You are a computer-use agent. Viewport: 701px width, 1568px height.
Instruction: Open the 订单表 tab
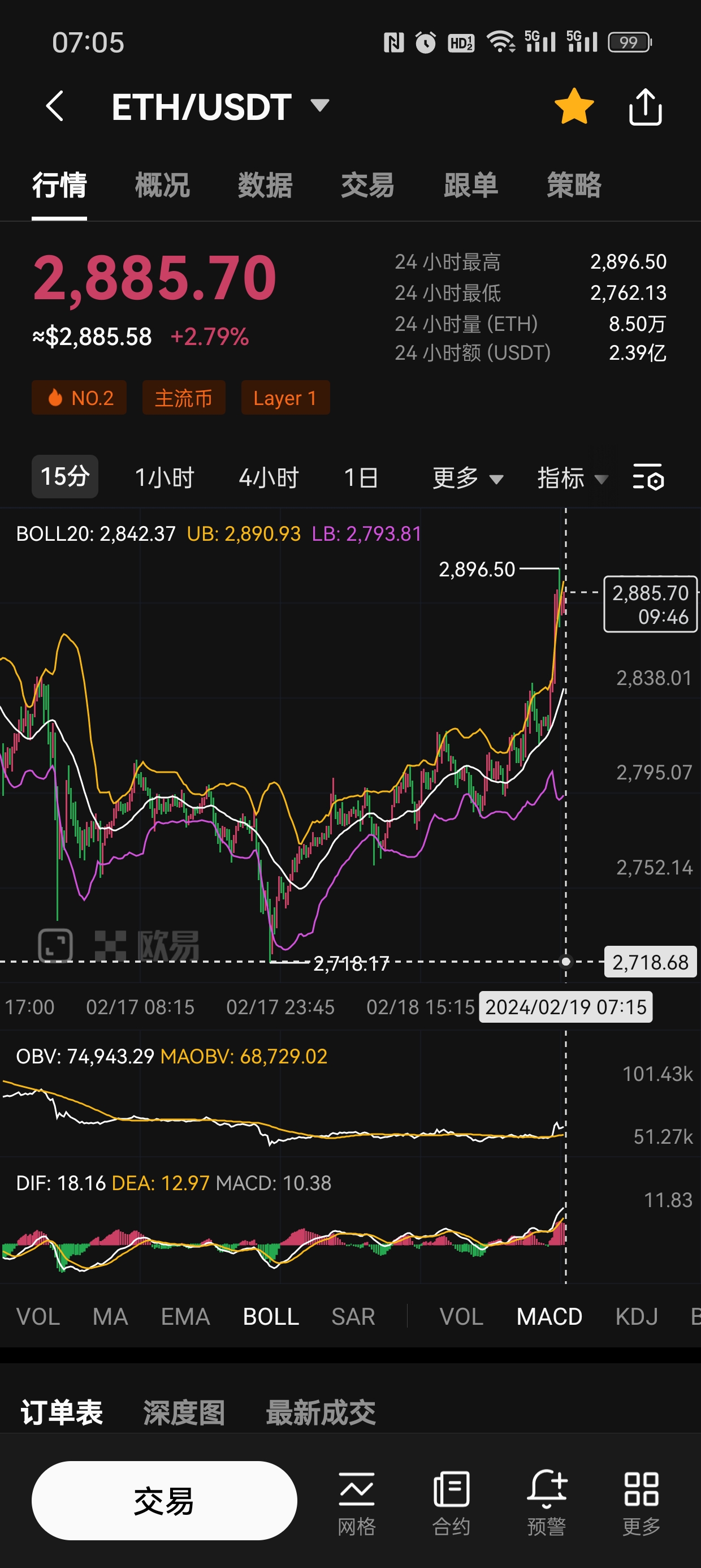[62, 1412]
